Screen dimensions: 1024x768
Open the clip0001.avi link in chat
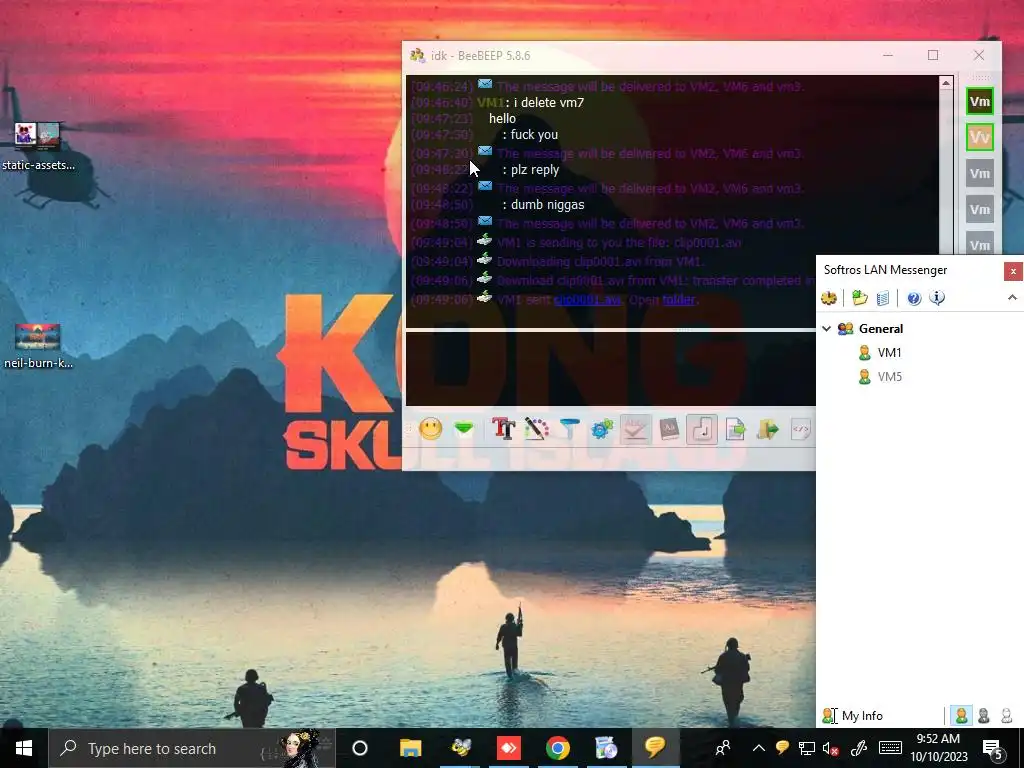[587, 300]
